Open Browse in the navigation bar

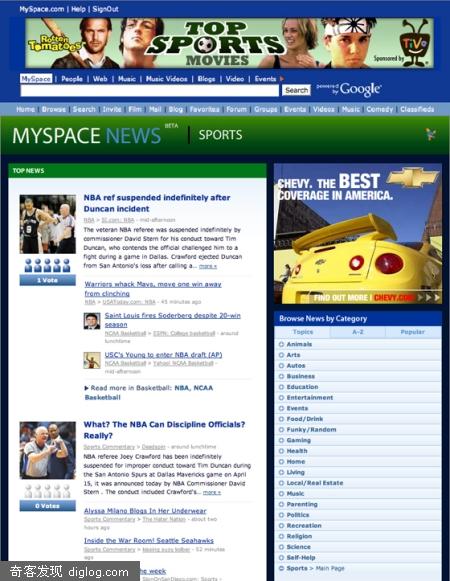pyautogui.click(x=54, y=109)
